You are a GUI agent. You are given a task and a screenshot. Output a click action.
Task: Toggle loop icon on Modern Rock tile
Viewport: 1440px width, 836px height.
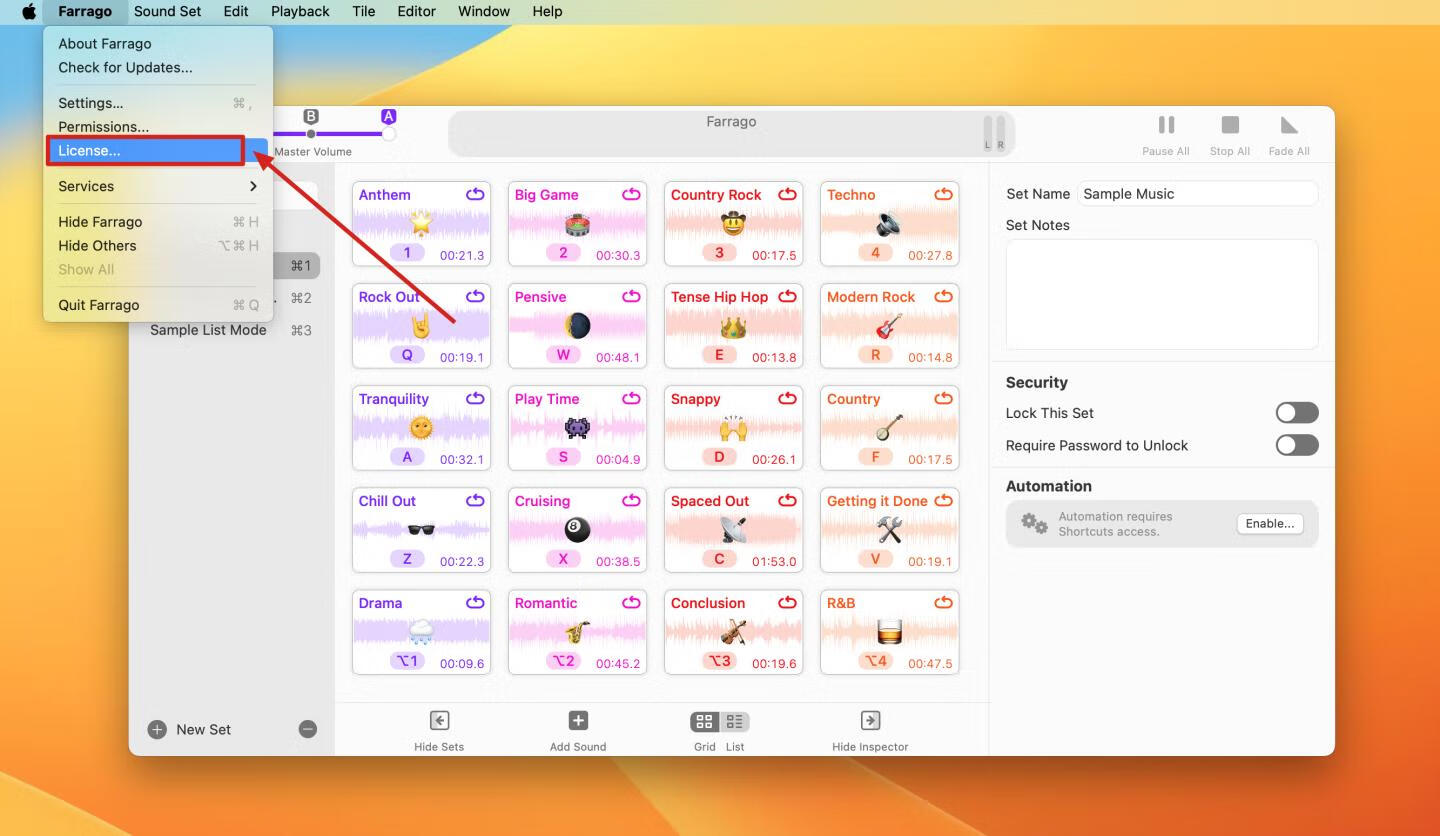tap(943, 296)
